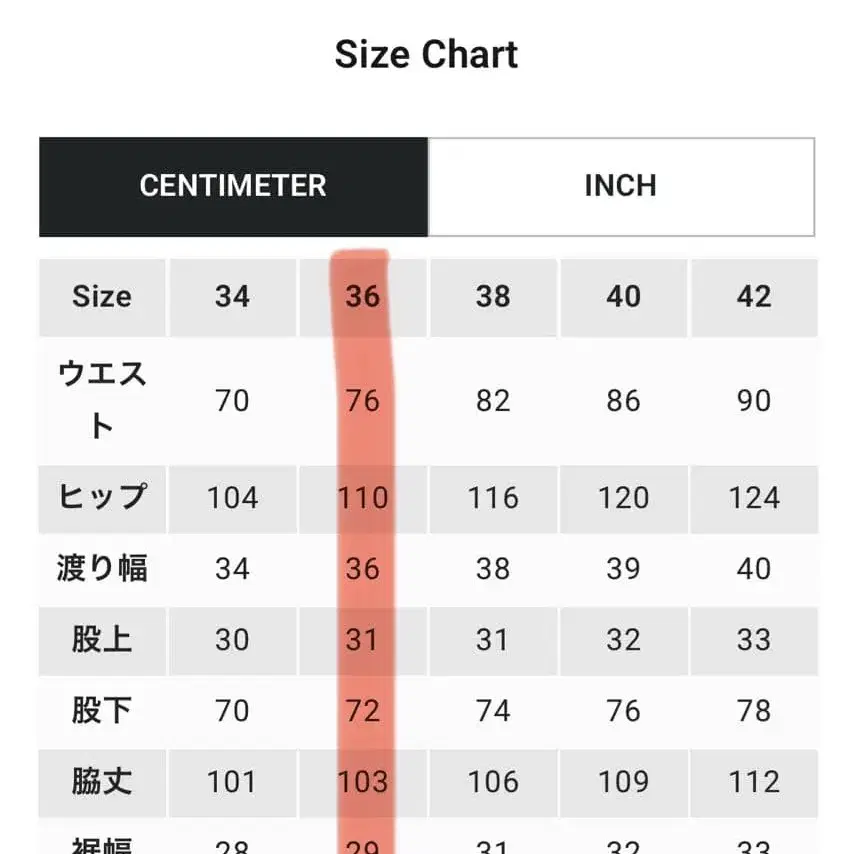The width and height of the screenshot is (854, 854).
Task: Switch to the INCH tab
Action: tap(620, 186)
